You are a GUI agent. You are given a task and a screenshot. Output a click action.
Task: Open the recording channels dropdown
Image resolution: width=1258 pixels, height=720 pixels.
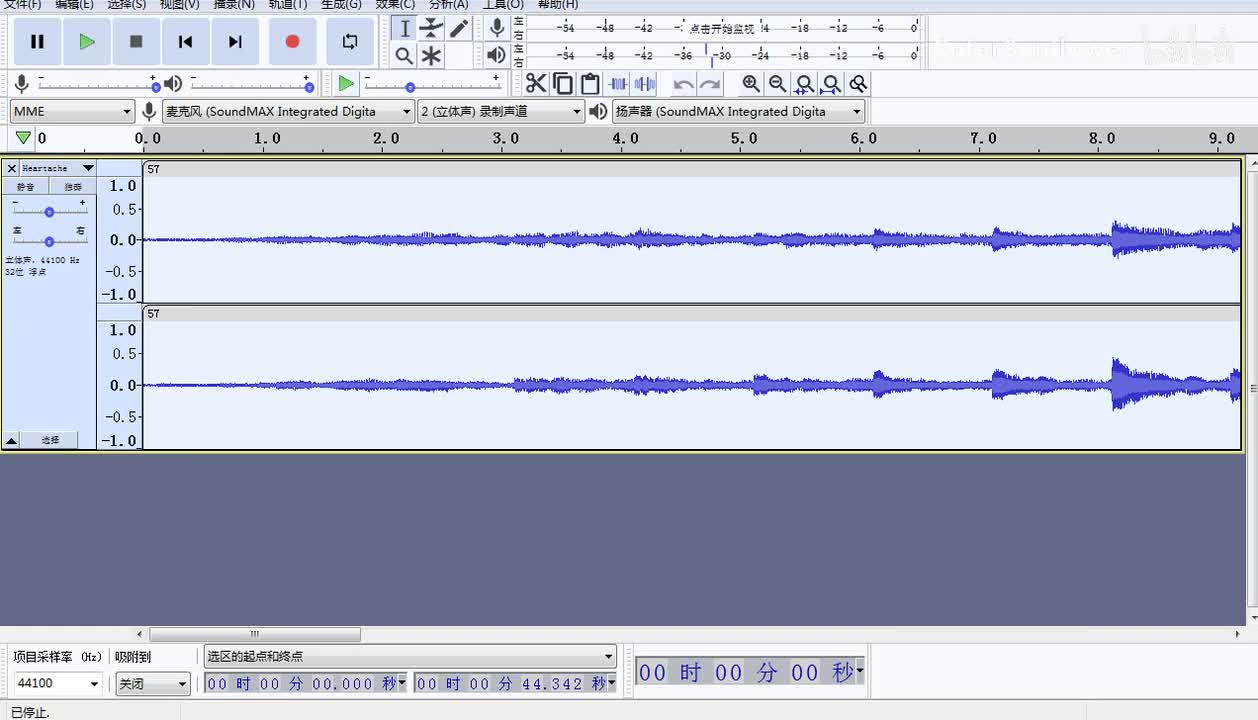pos(501,111)
